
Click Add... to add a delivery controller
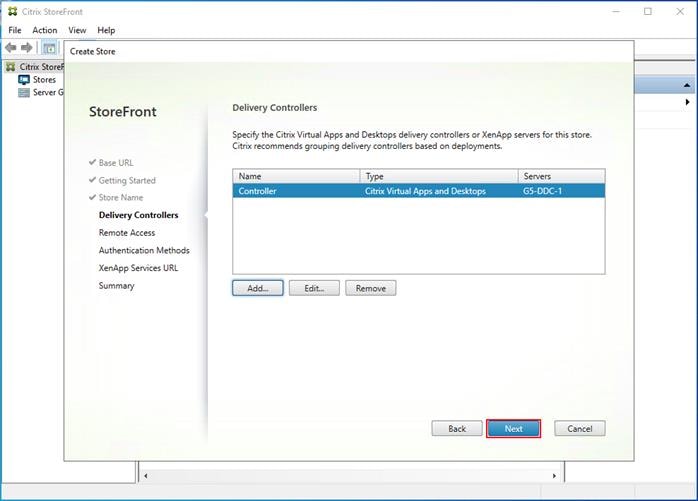pyautogui.click(x=257, y=288)
